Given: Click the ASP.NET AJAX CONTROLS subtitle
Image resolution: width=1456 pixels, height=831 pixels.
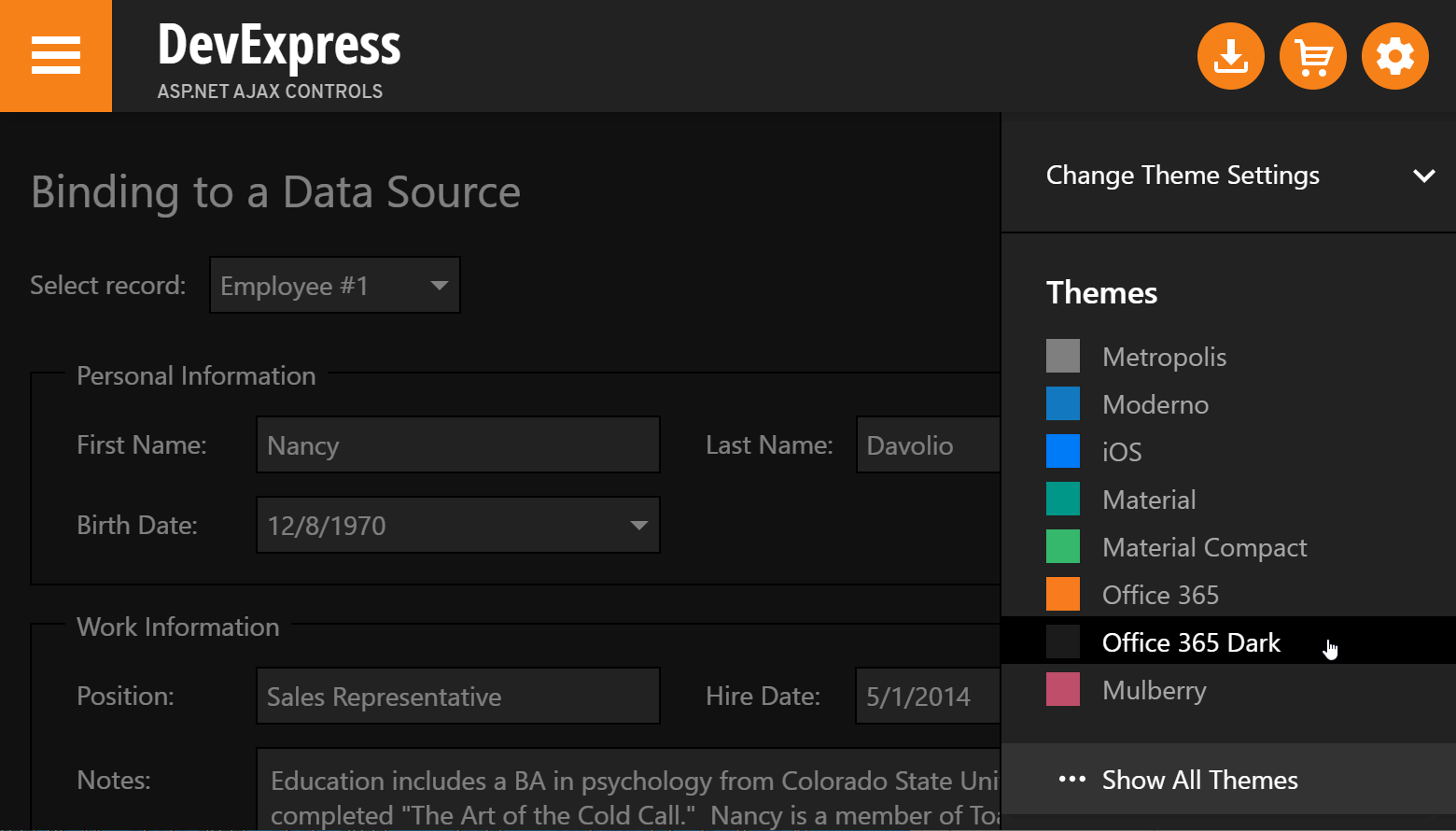Looking at the screenshot, I should pos(270,92).
